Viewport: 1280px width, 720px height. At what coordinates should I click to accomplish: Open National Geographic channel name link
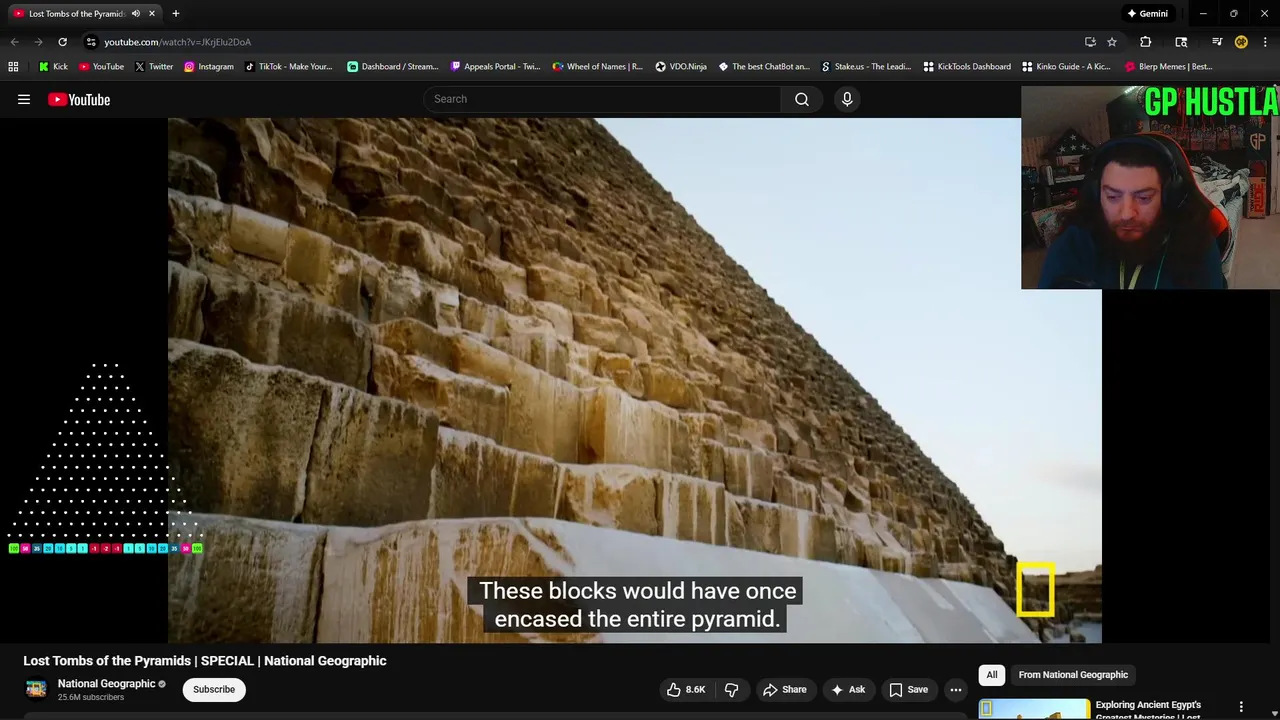(106, 683)
